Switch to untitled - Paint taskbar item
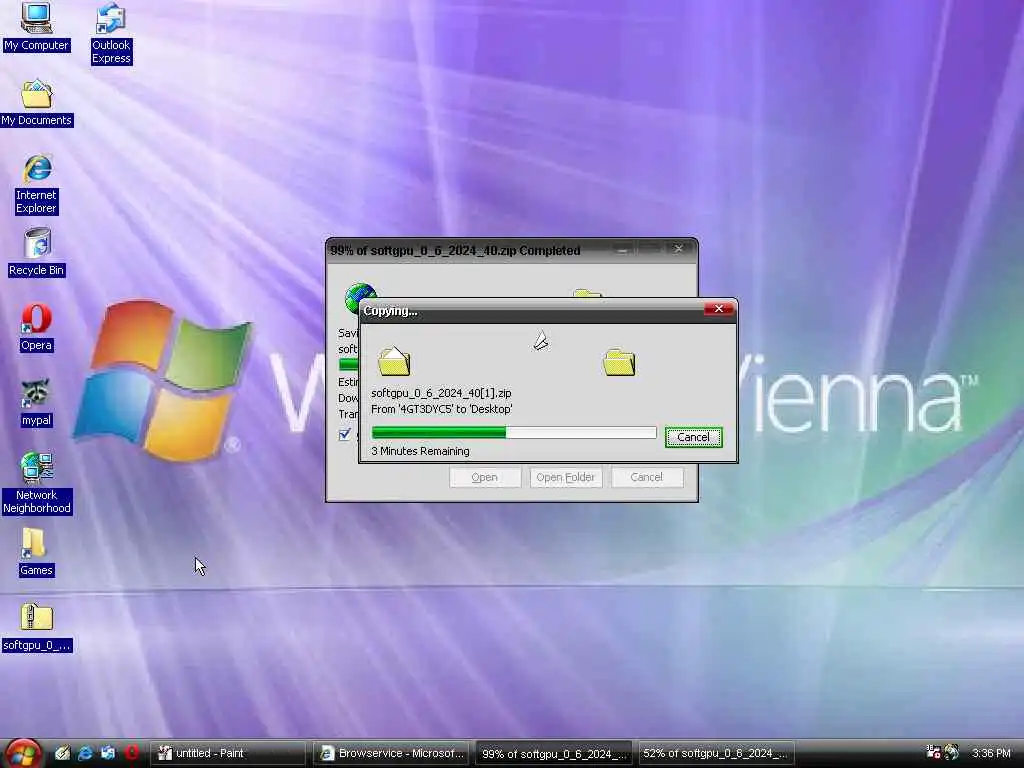 point(227,753)
